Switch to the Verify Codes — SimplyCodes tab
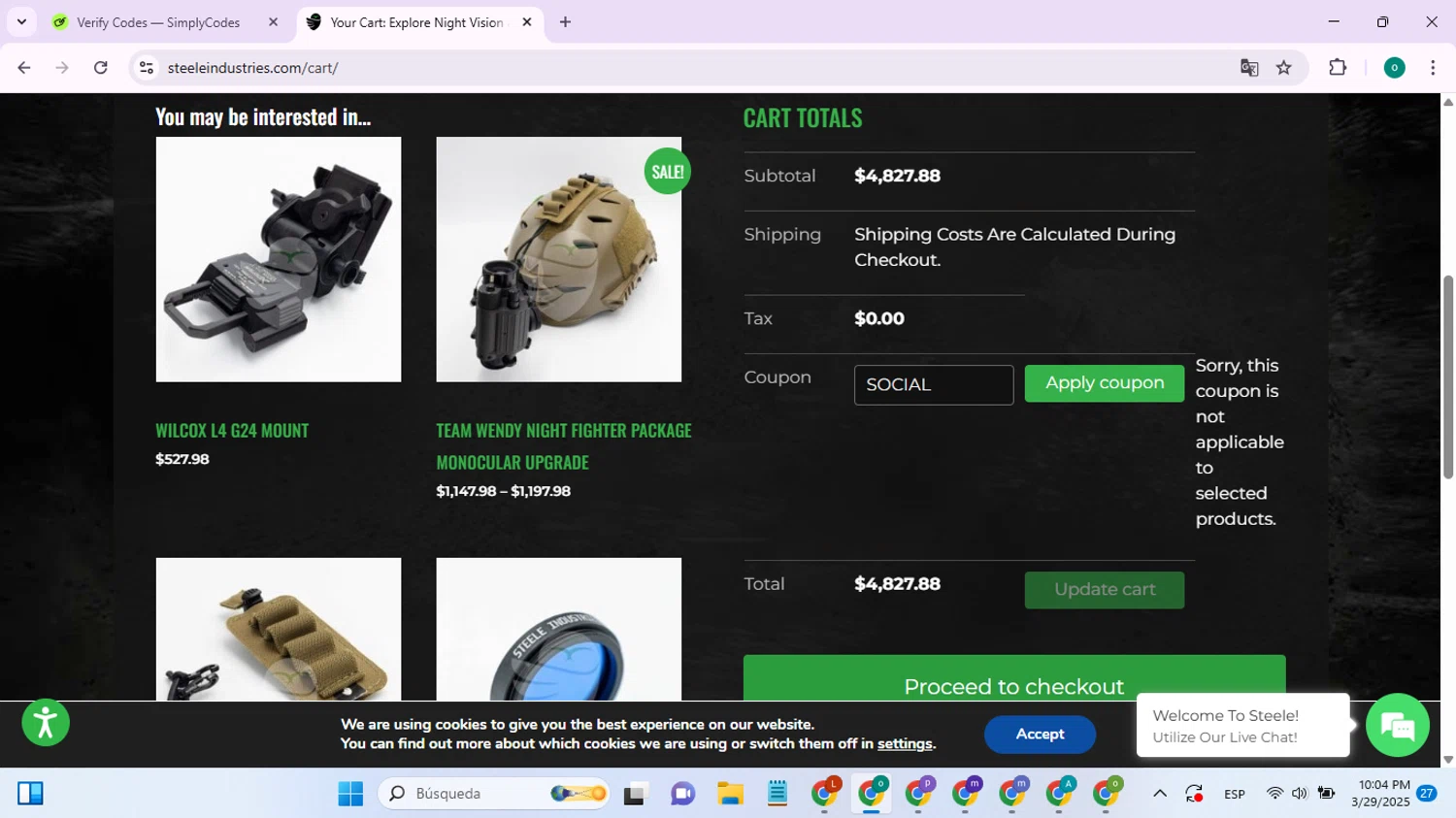 tap(166, 22)
